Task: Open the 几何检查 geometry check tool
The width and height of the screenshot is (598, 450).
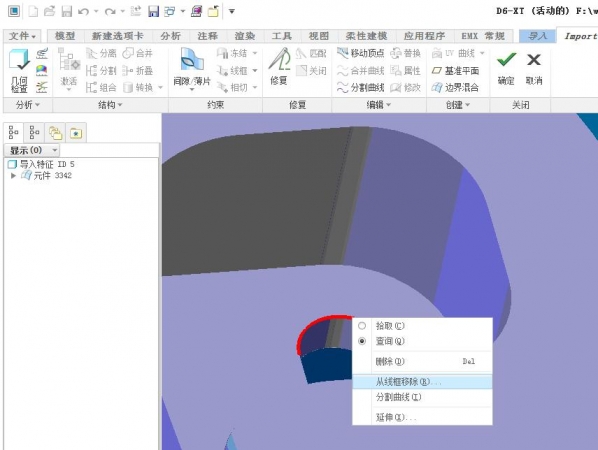Action: [x=19, y=71]
